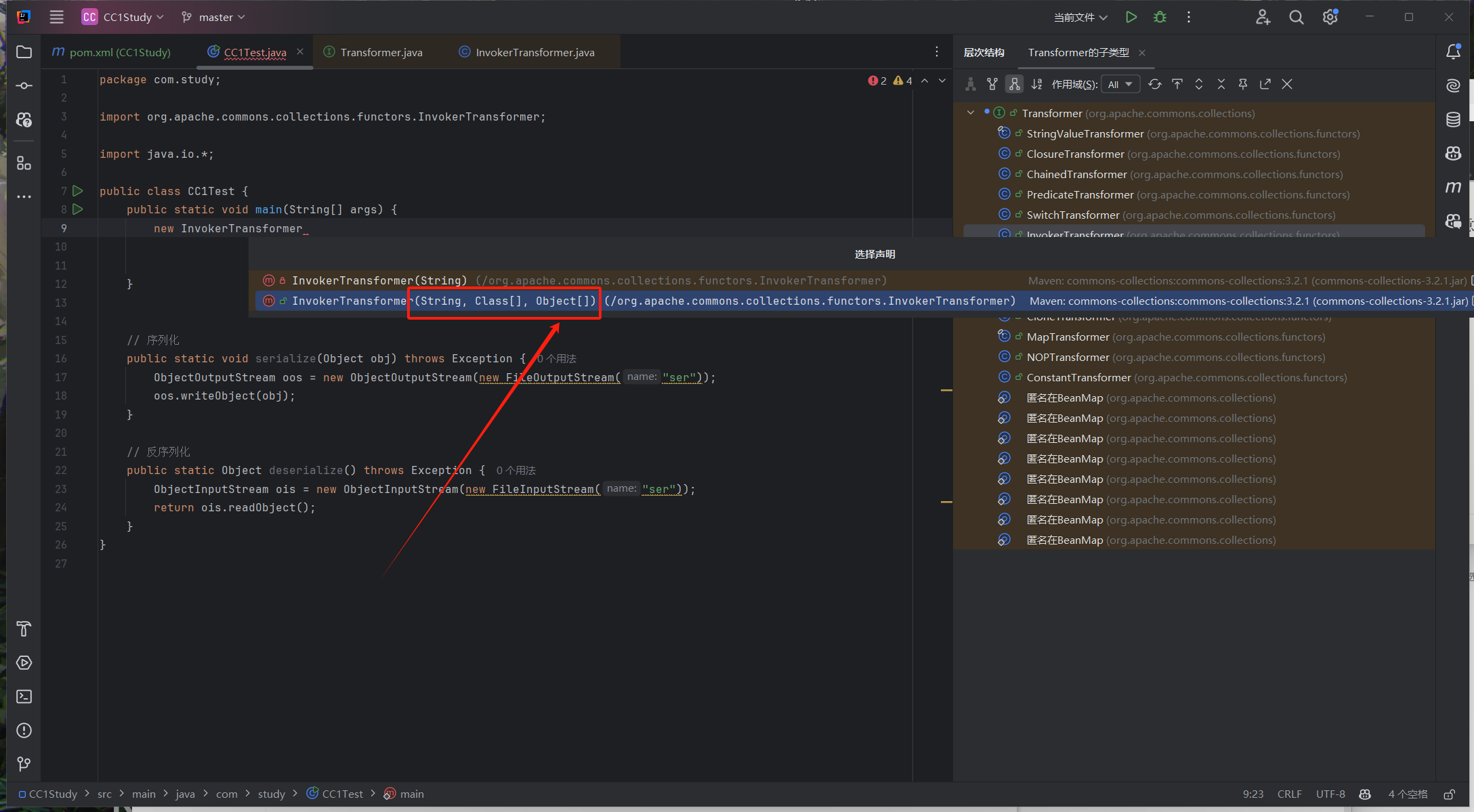This screenshot has width=1474, height=812.
Task: Open the Notifications bell panel
Action: tap(1453, 52)
